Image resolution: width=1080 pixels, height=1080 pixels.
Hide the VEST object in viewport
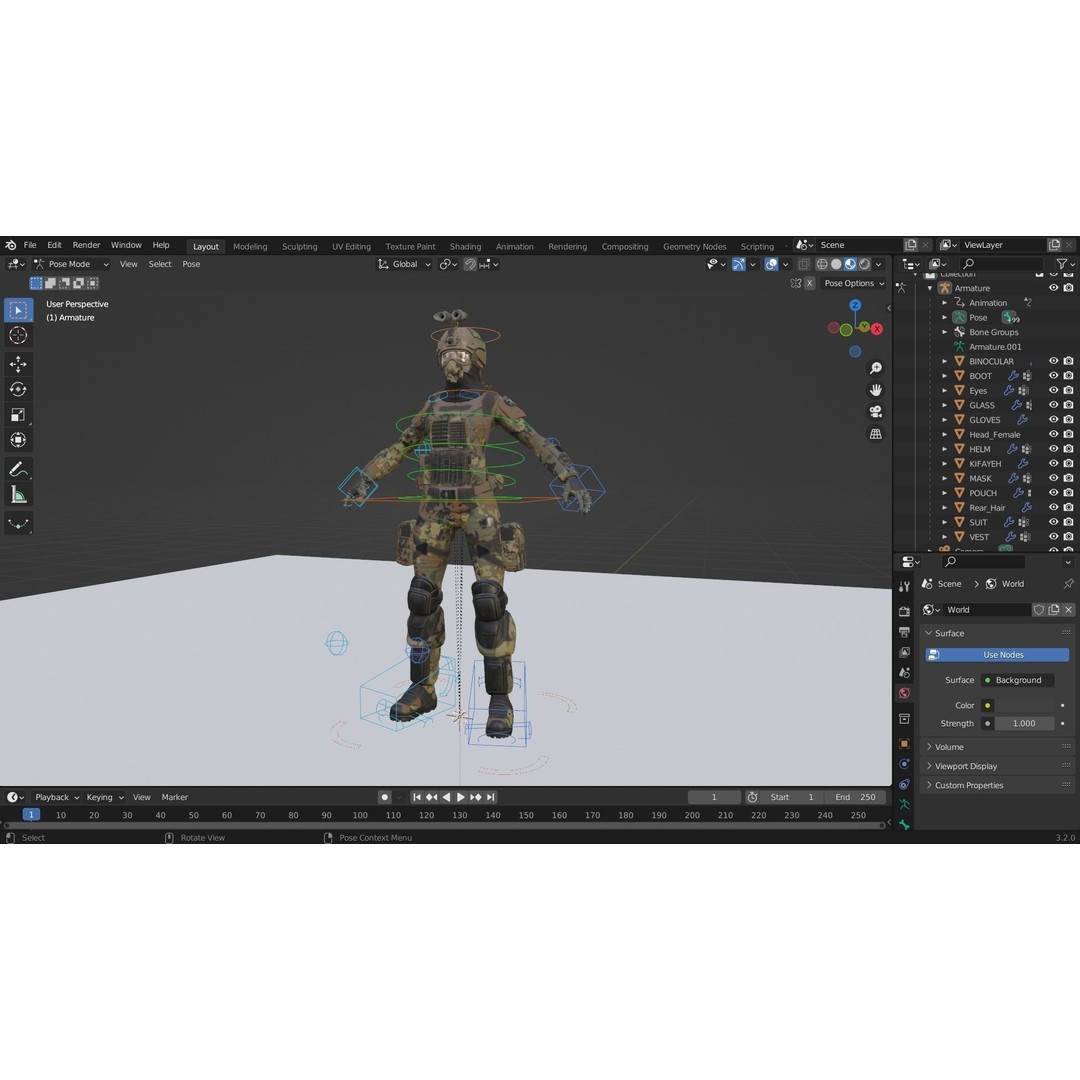1053,537
